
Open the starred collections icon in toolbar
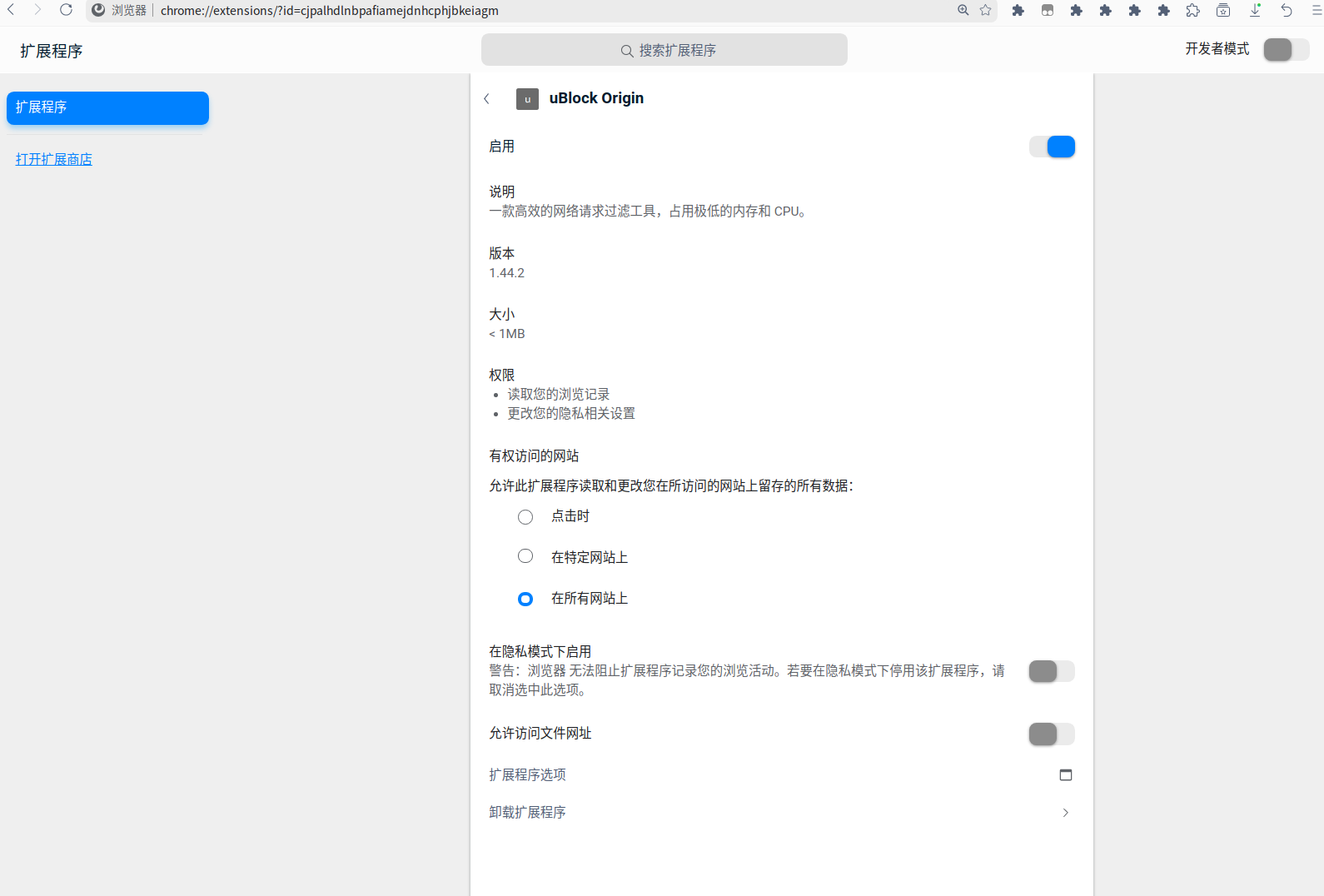pos(1223,10)
